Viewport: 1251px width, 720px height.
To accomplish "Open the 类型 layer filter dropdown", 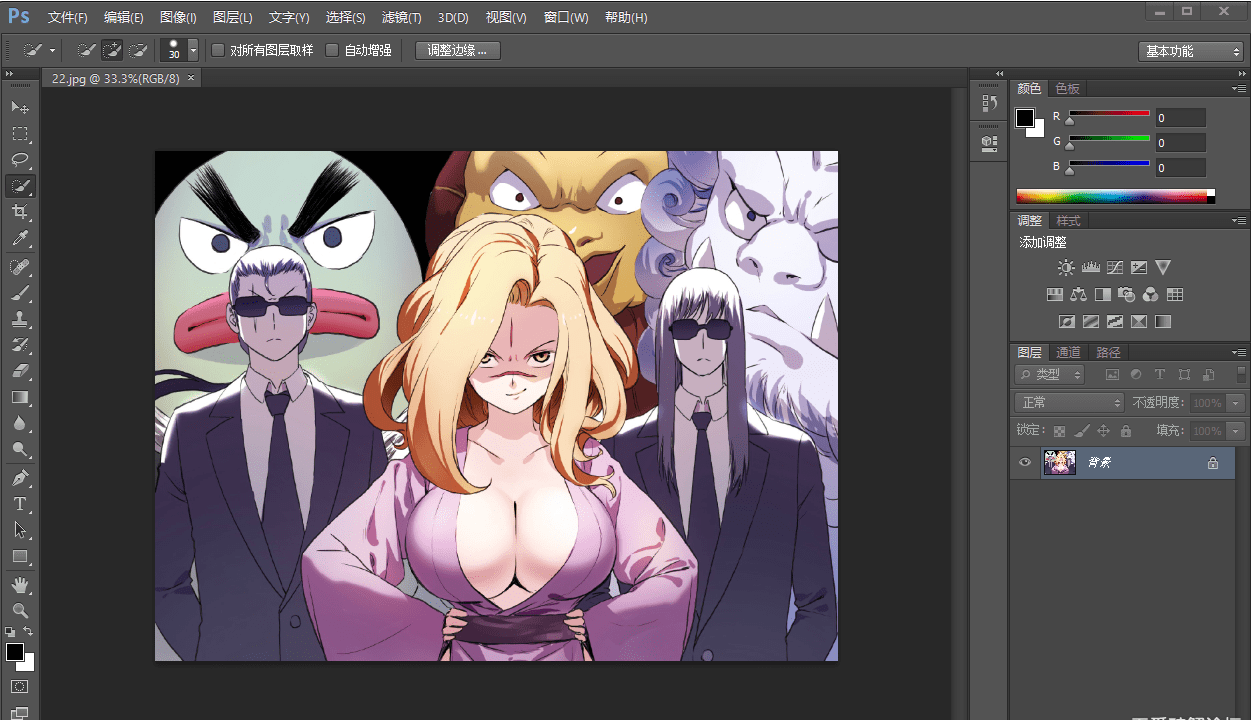I will click(x=1049, y=375).
